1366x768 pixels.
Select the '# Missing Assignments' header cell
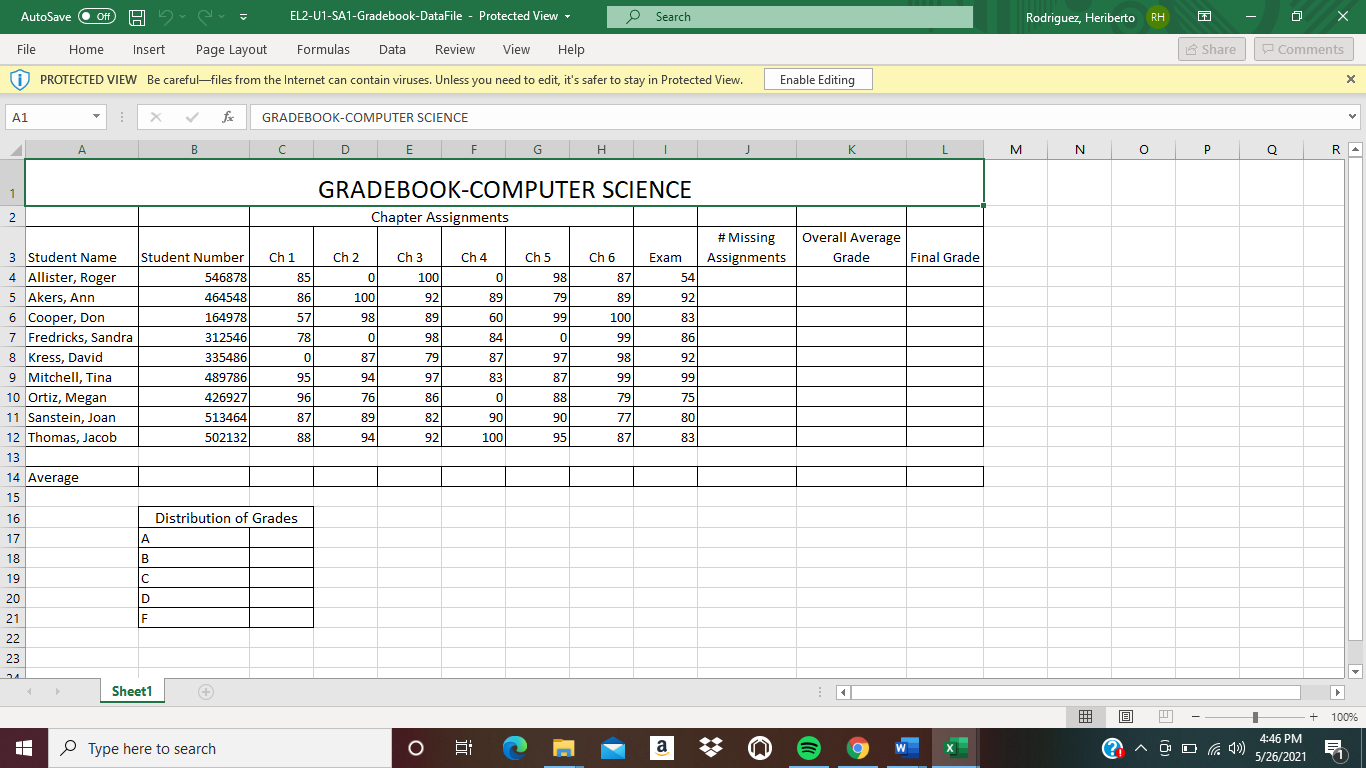pos(747,247)
